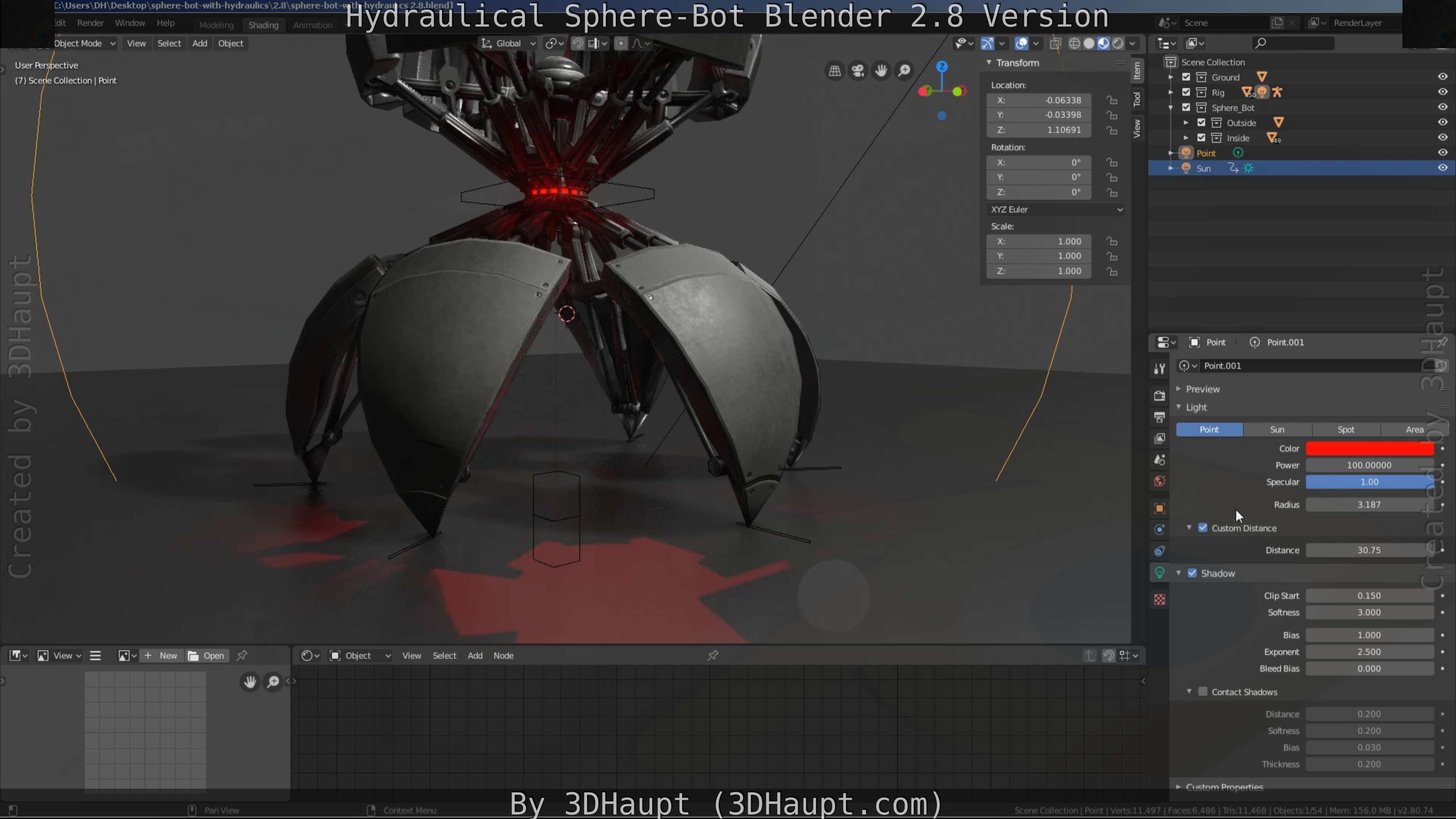Click the zoom magnifier icon in viewport
Screen dimensions: 1456x819
point(904,71)
